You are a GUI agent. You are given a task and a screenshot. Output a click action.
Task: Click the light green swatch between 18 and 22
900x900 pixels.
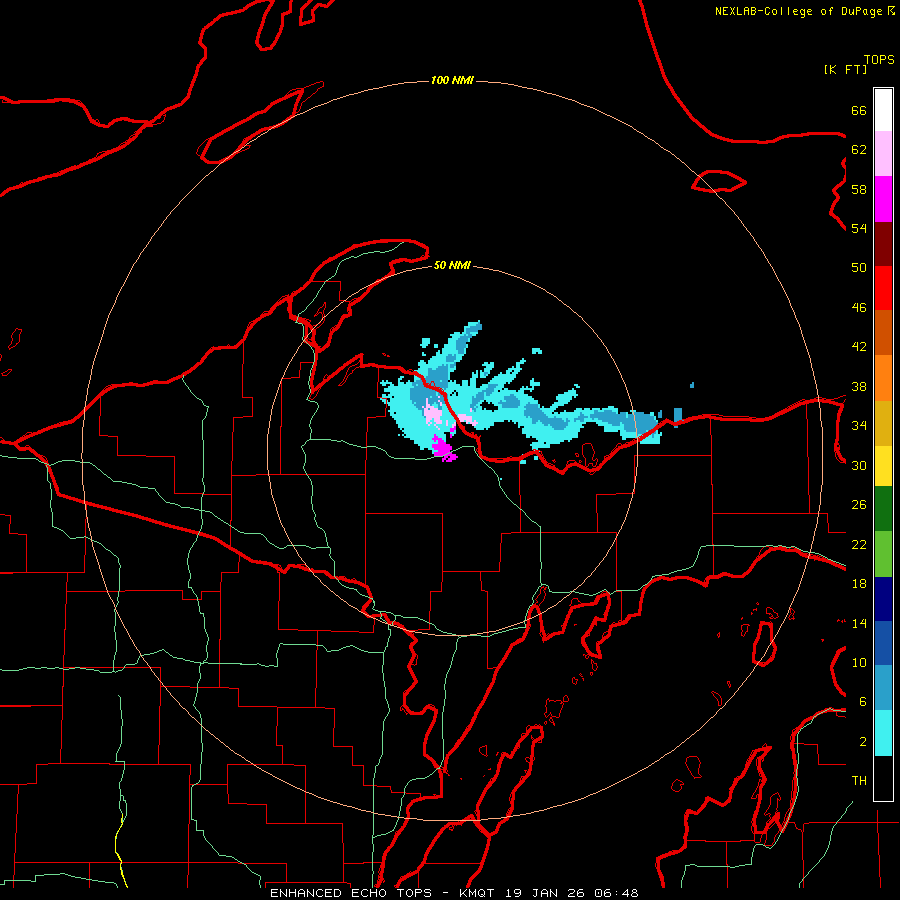click(883, 554)
